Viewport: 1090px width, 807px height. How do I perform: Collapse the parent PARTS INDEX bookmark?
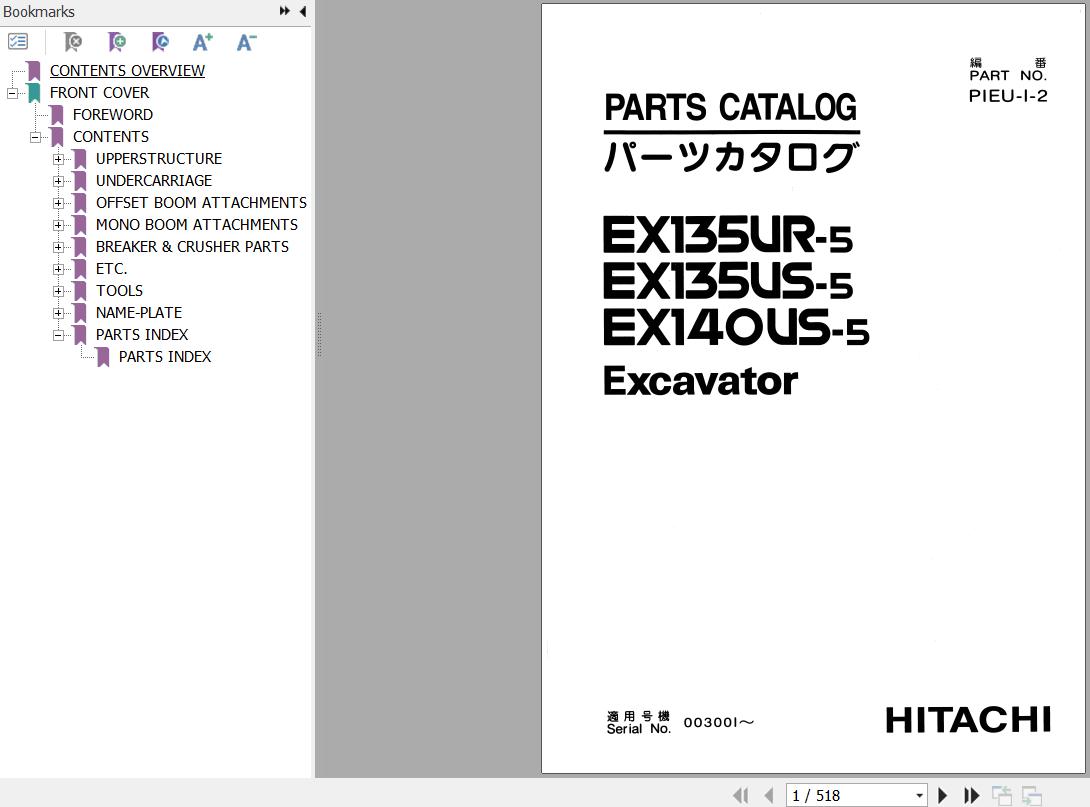pos(58,335)
